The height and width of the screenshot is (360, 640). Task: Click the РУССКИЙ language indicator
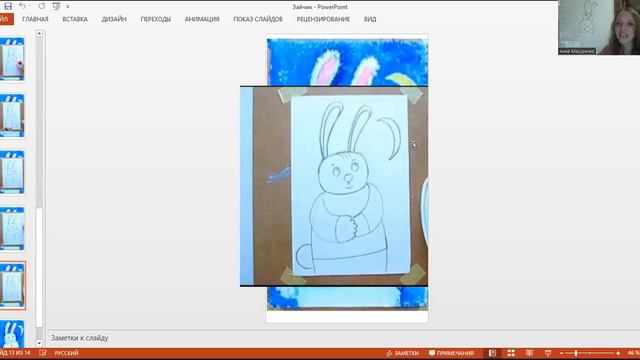coord(67,353)
